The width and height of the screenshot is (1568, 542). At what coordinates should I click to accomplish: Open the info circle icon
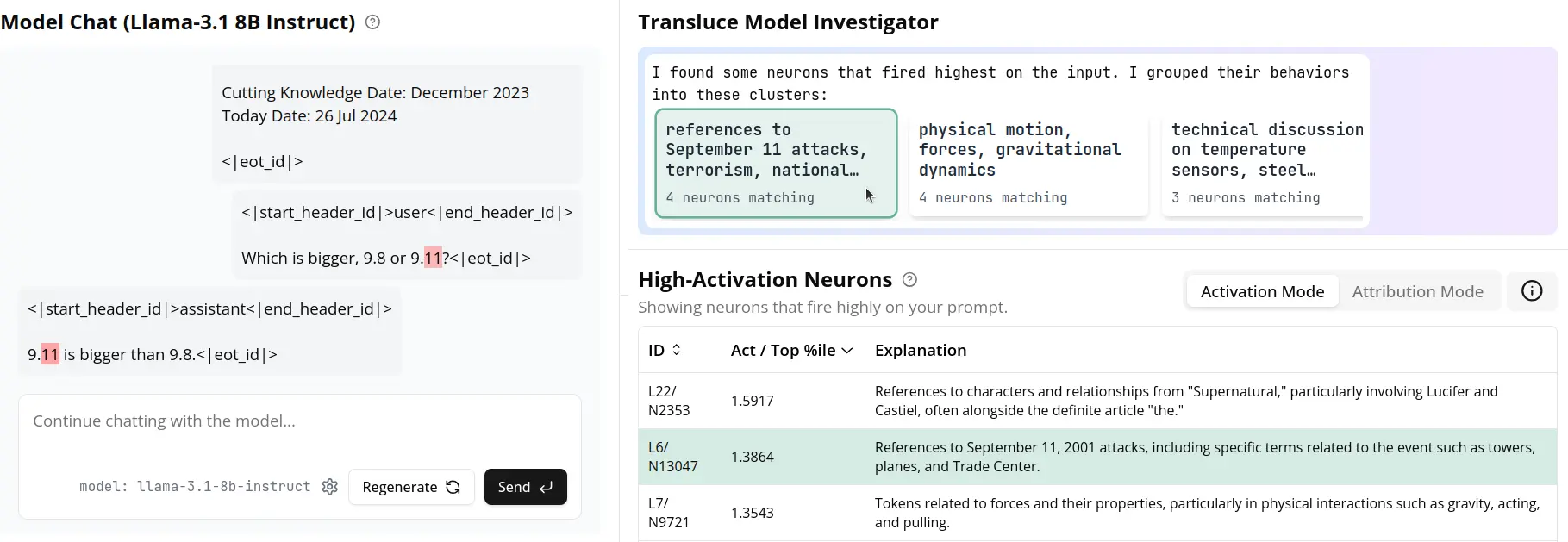pyautogui.click(x=1531, y=291)
